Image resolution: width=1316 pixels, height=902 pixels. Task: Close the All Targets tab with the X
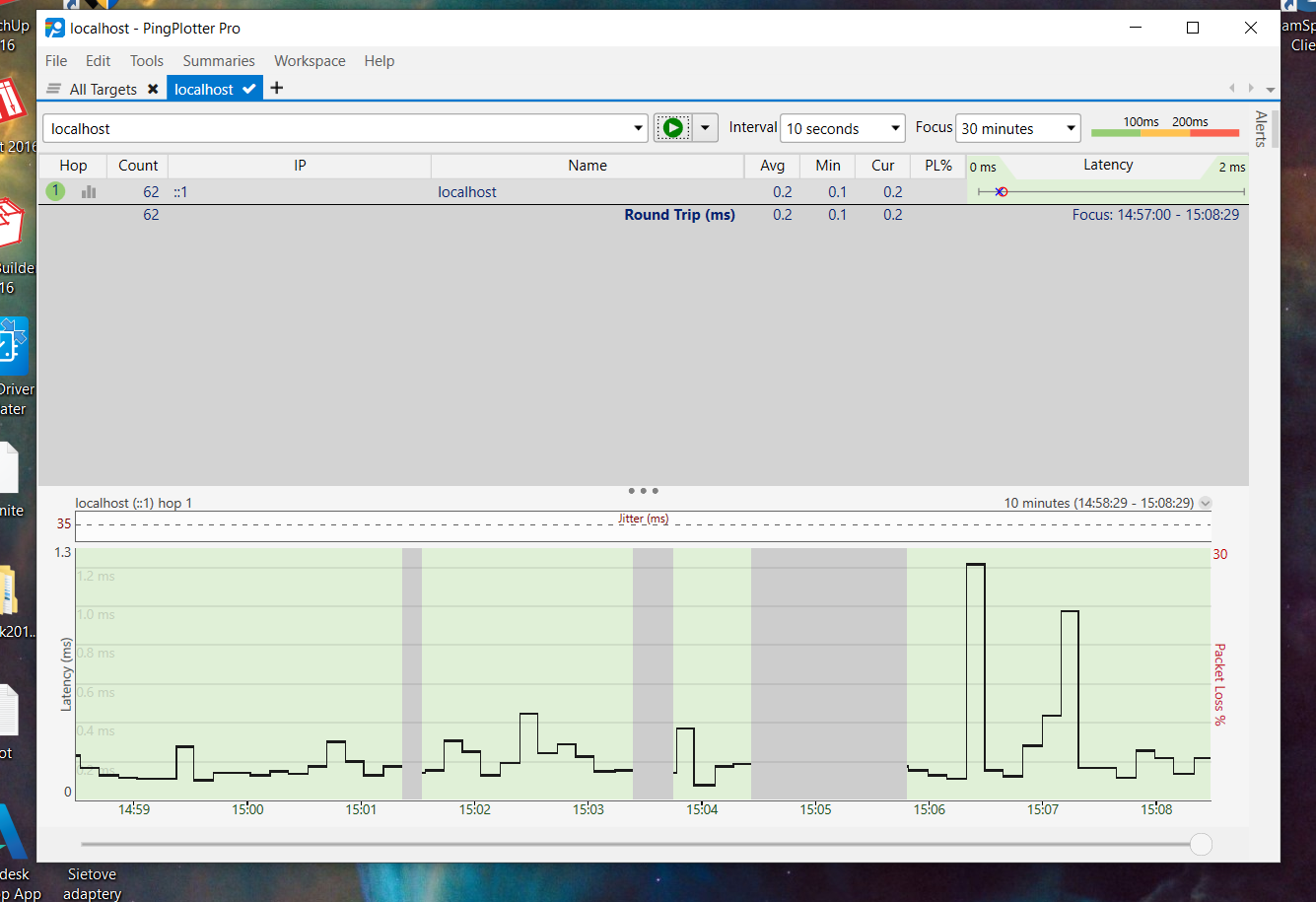click(x=153, y=89)
